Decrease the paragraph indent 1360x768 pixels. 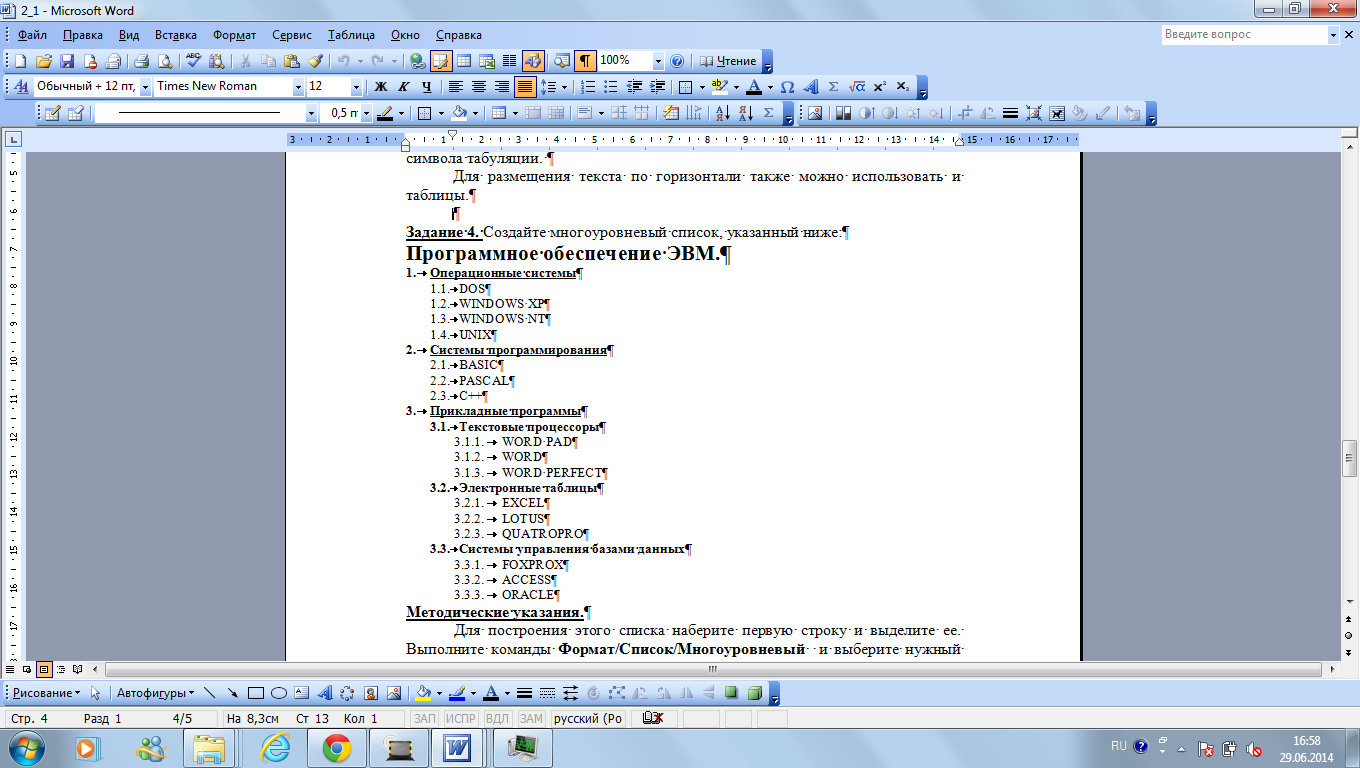[635, 87]
